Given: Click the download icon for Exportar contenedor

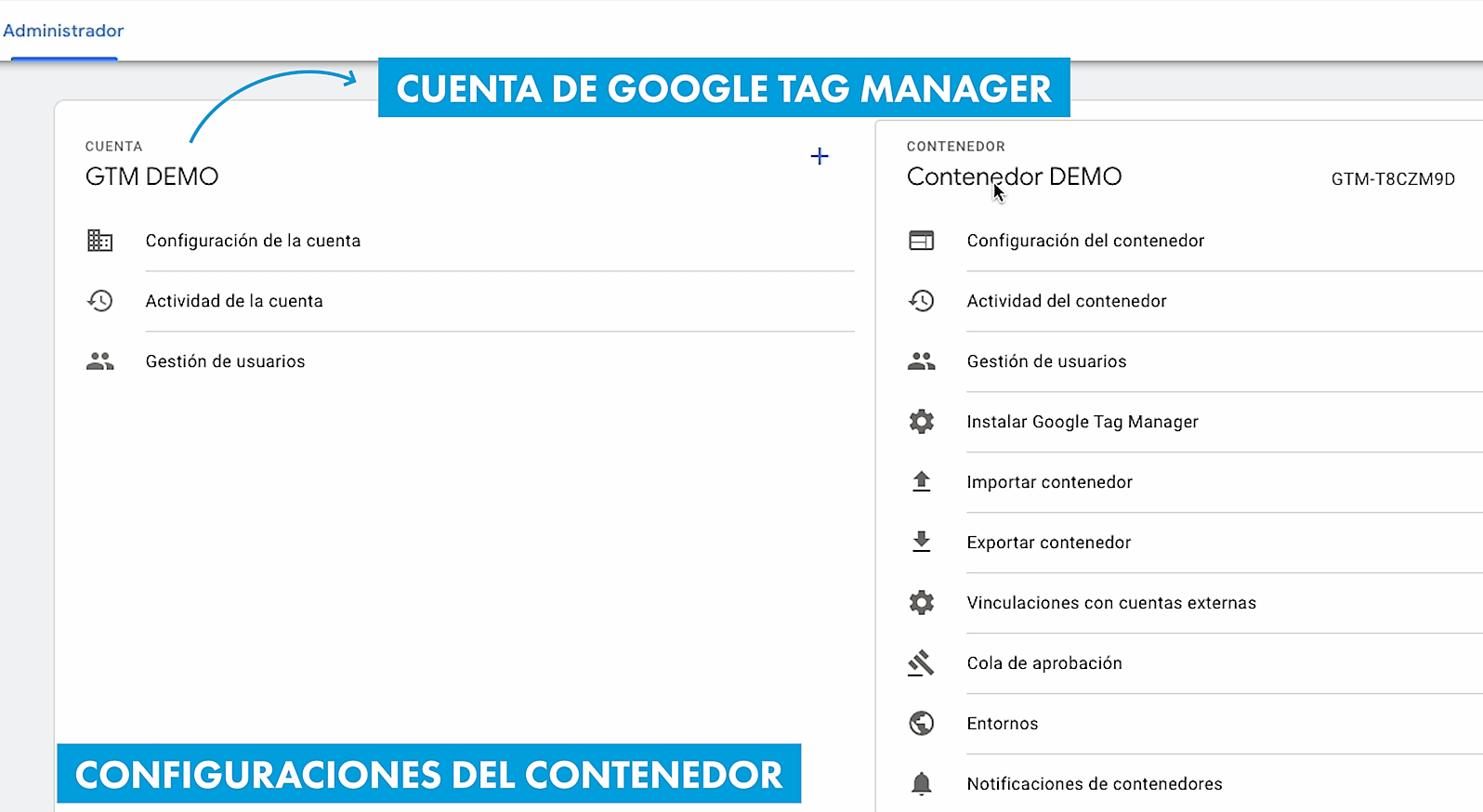Looking at the screenshot, I should coord(921,542).
